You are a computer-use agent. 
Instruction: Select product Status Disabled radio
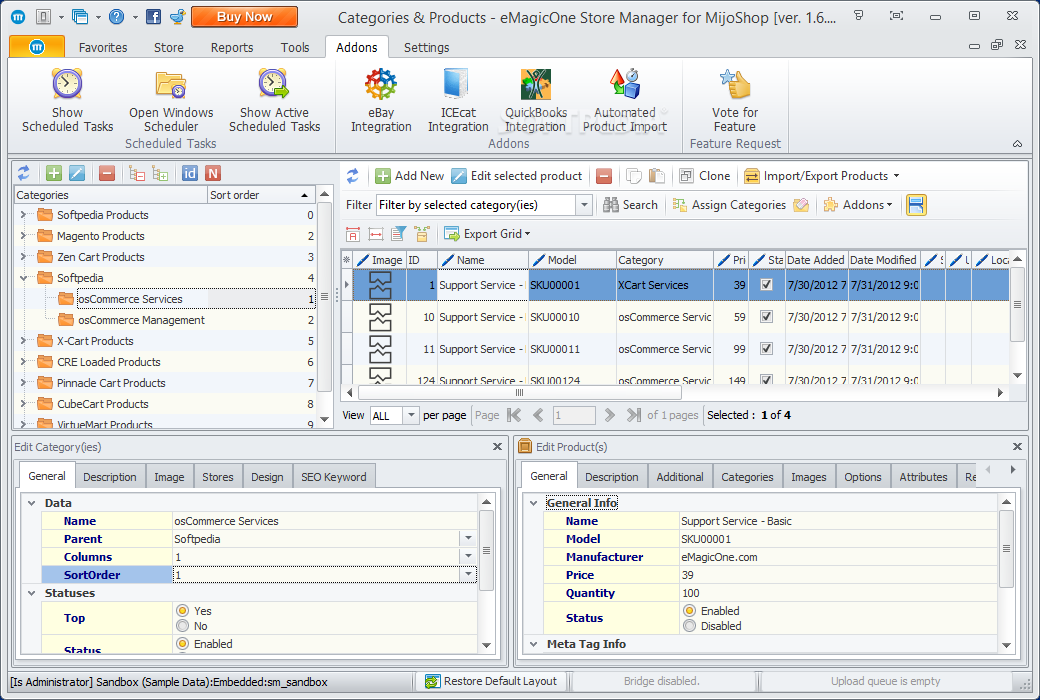click(x=690, y=626)
